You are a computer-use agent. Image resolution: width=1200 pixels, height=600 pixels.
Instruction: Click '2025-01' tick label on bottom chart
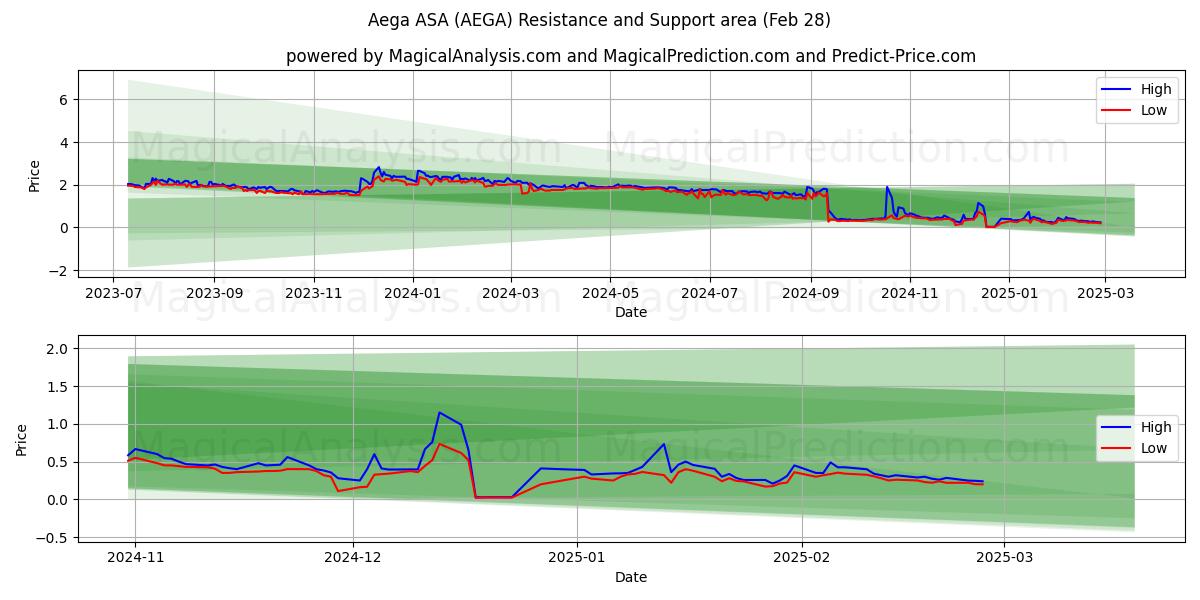click(x=577, y=559)
